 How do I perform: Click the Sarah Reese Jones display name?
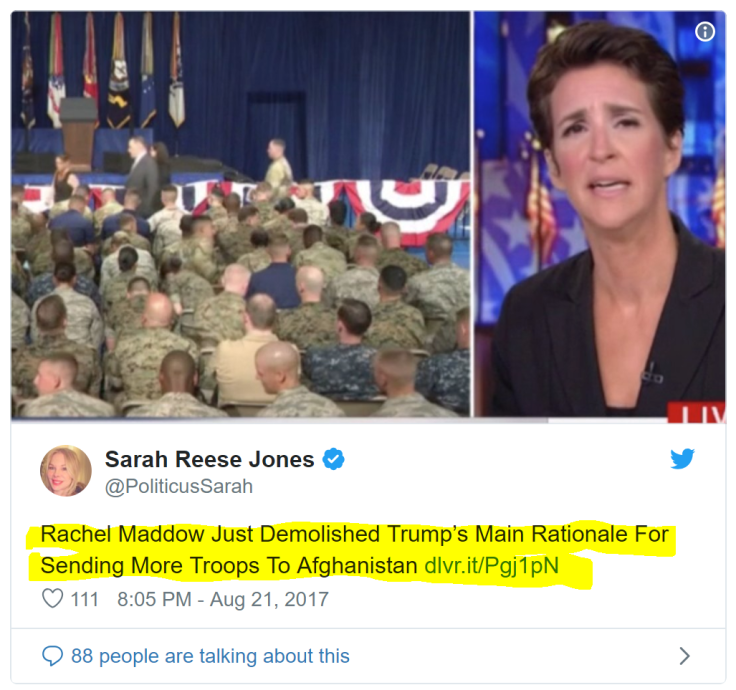point(209,459)
